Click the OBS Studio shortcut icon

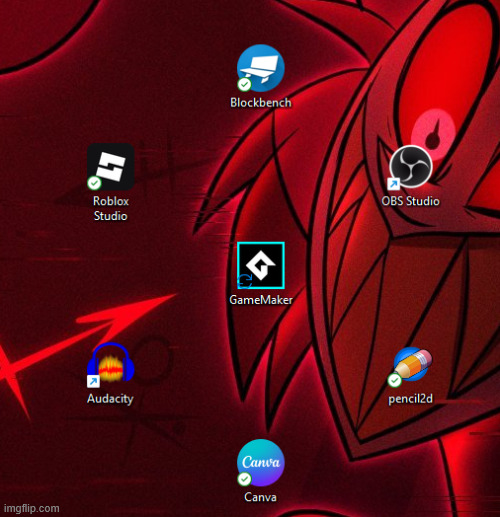pyautogui.click(x=411, y=167)
